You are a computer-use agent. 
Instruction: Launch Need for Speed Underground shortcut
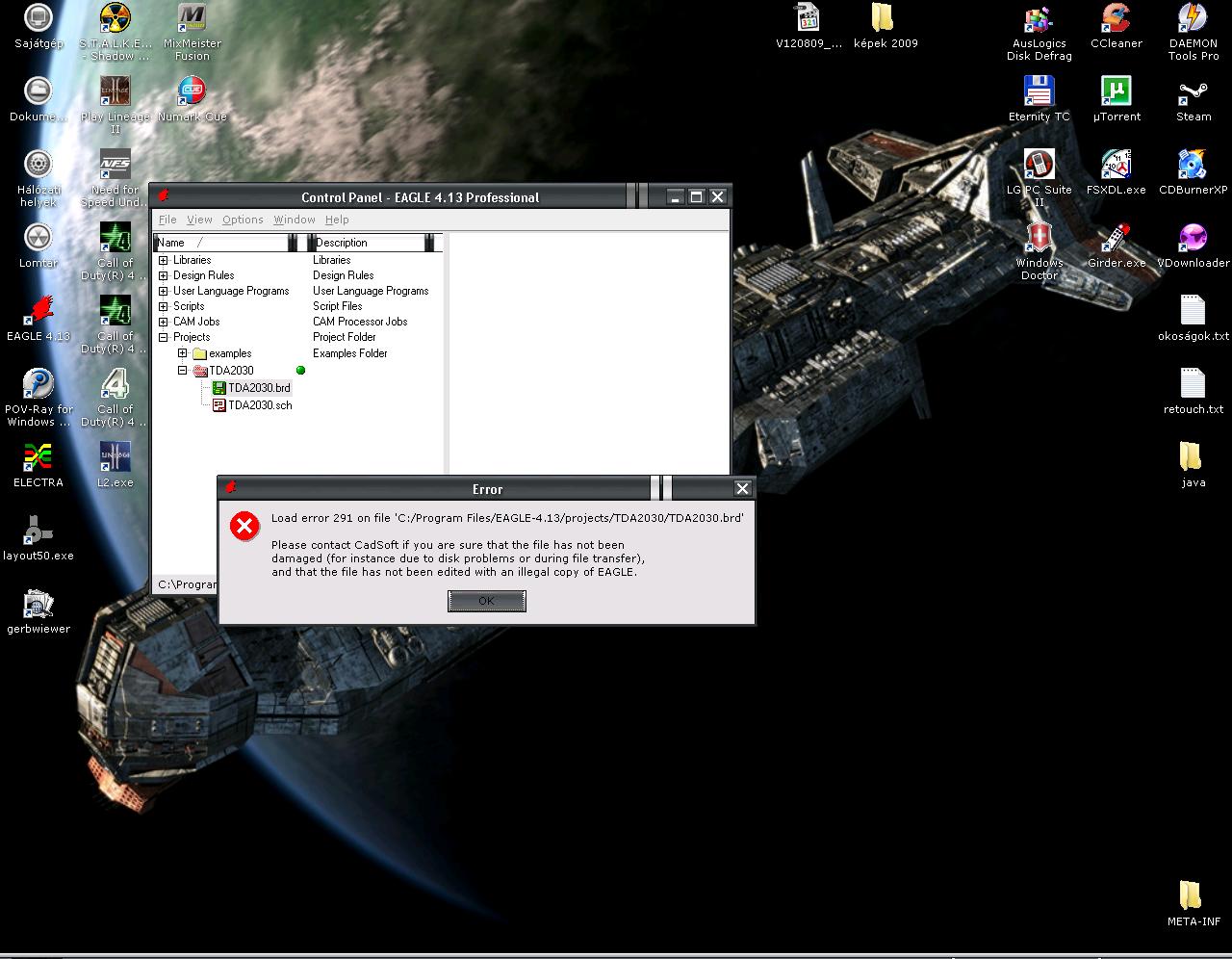pos(115,179)
